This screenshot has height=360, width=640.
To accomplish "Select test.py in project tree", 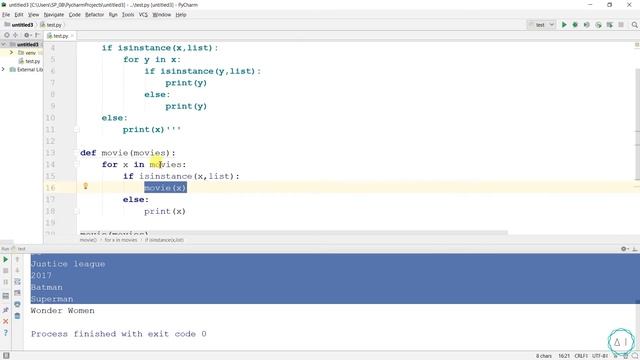I will pos(29,61).
